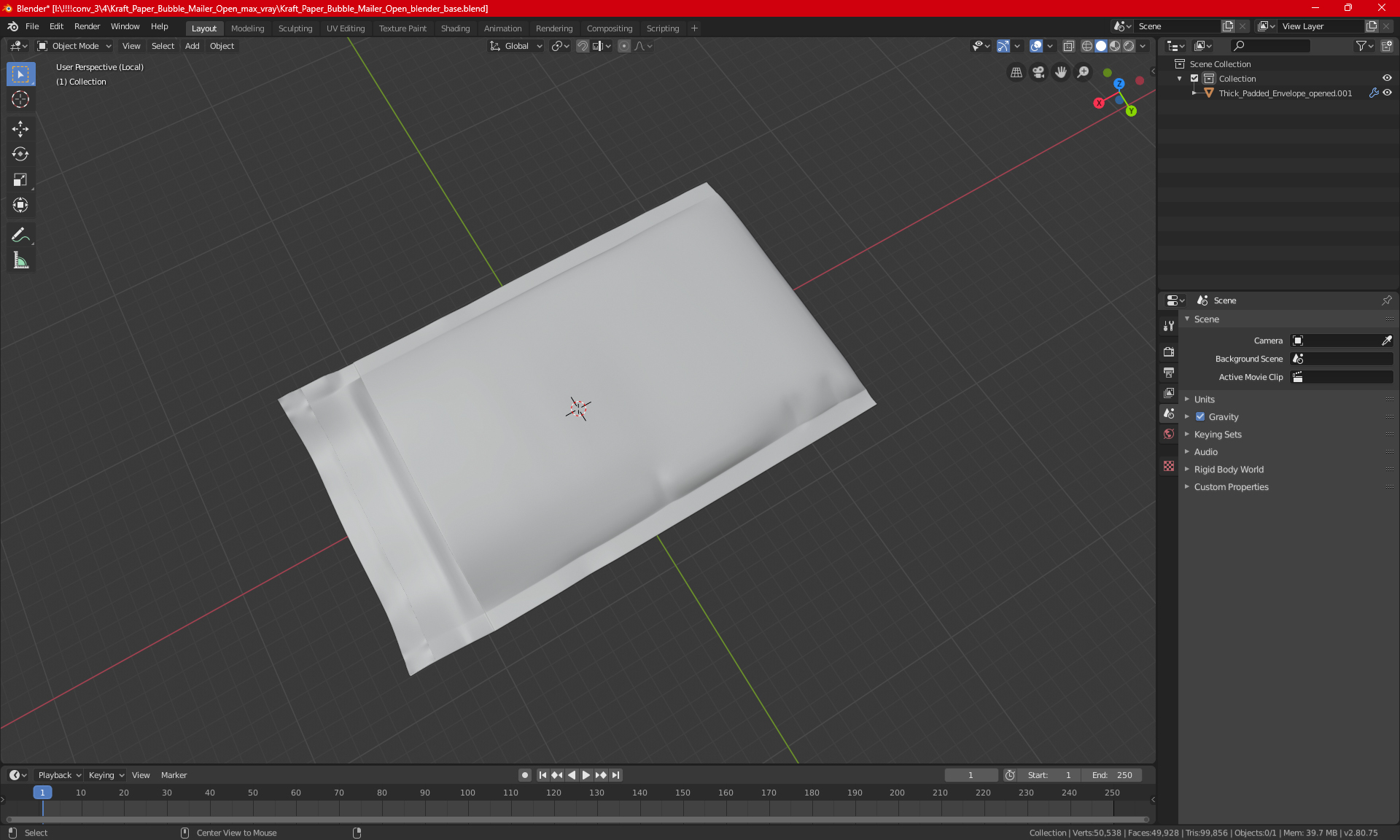Image resolution: width=1400 pixels, height=840 pixels.
Task: Open the Tool properties tab
Action: pyautogui.click(x=1169, y=326)
